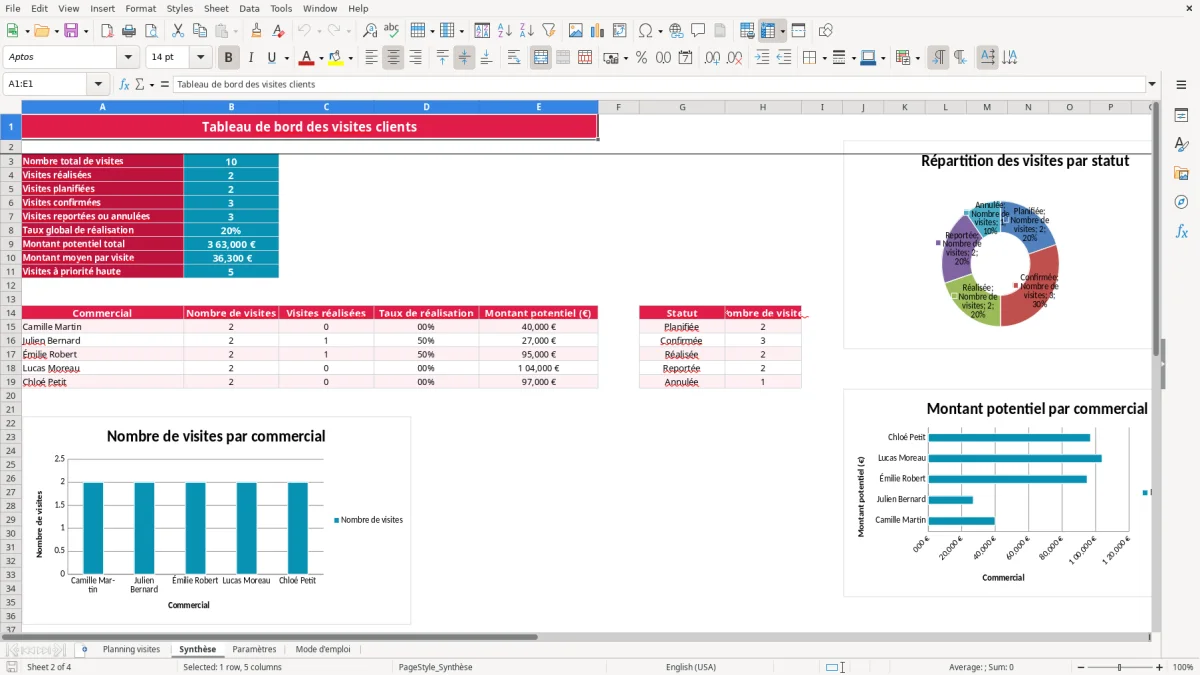
Task: Open sidebar Properties panel icon
Action: pyautogui.click(x=1181, y=116)
